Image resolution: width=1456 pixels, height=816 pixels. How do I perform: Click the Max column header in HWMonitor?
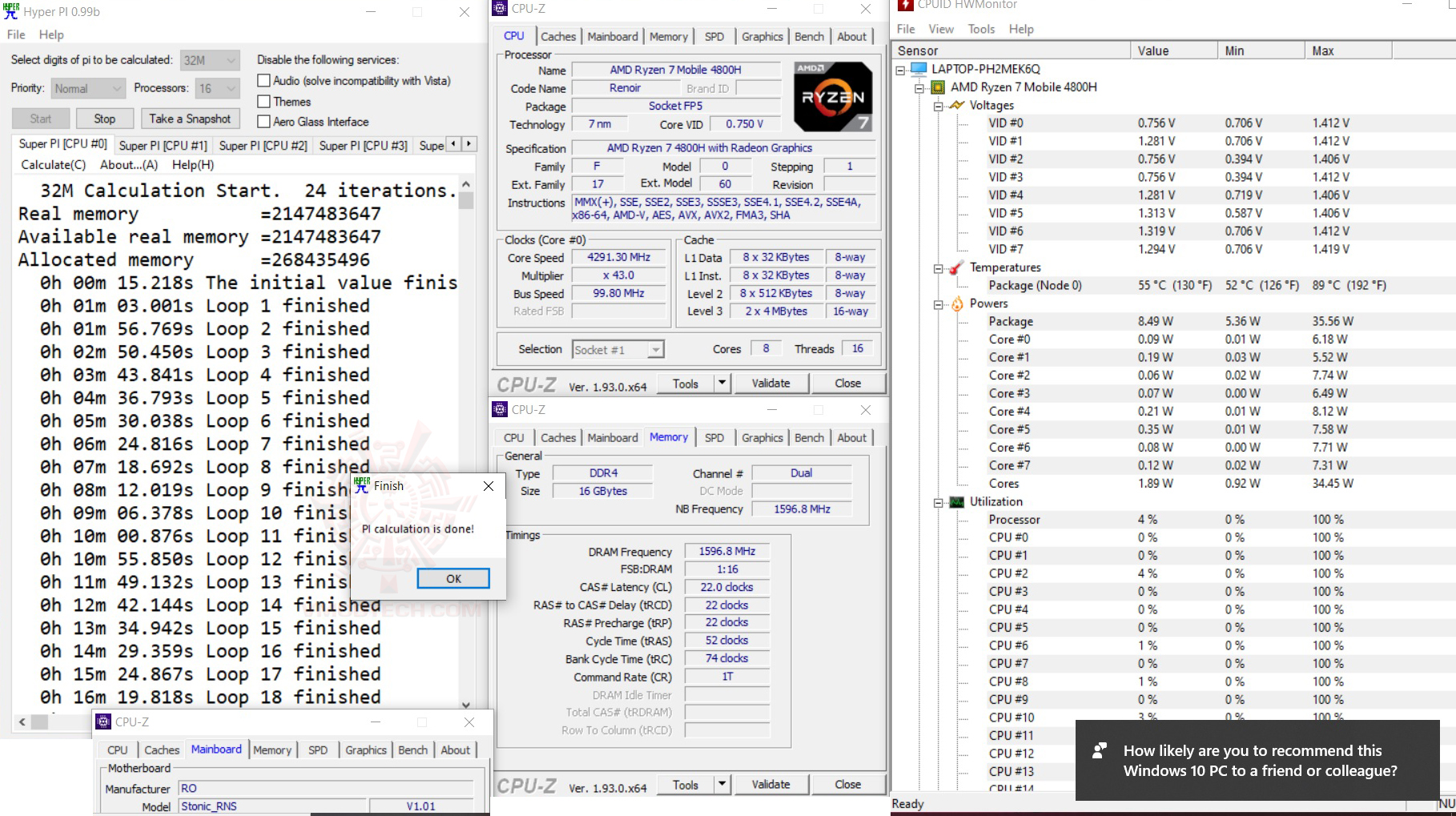(1349, 50)
